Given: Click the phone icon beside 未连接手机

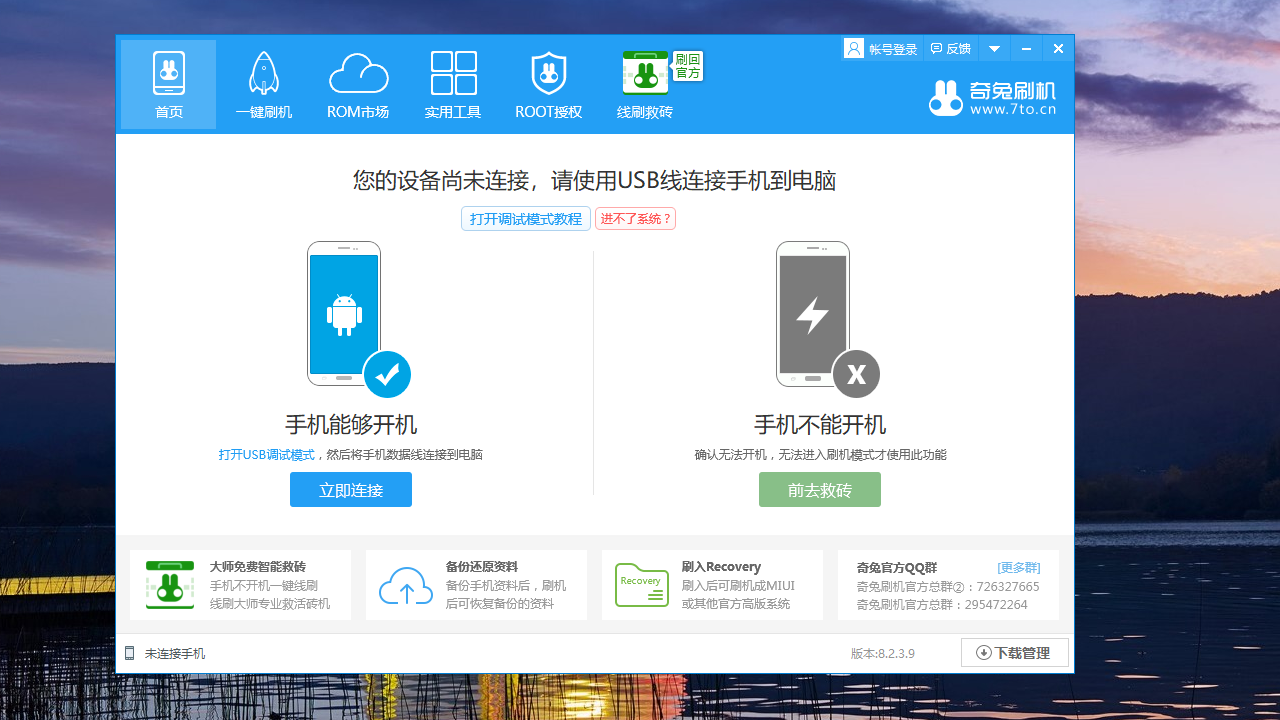Looking at the screenshot, I should 130,652.
